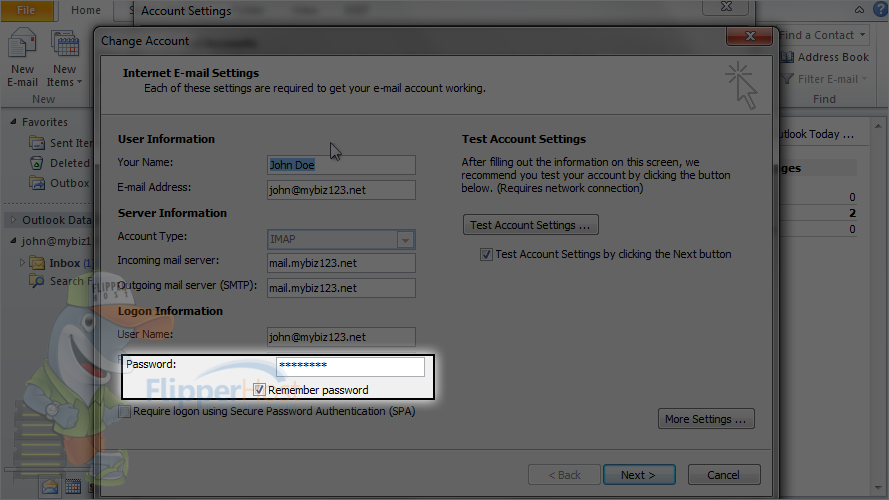The image size is (889, 500).
Task: Click the Outgoing mail server (SMTP) field
Action: point(341,288)
